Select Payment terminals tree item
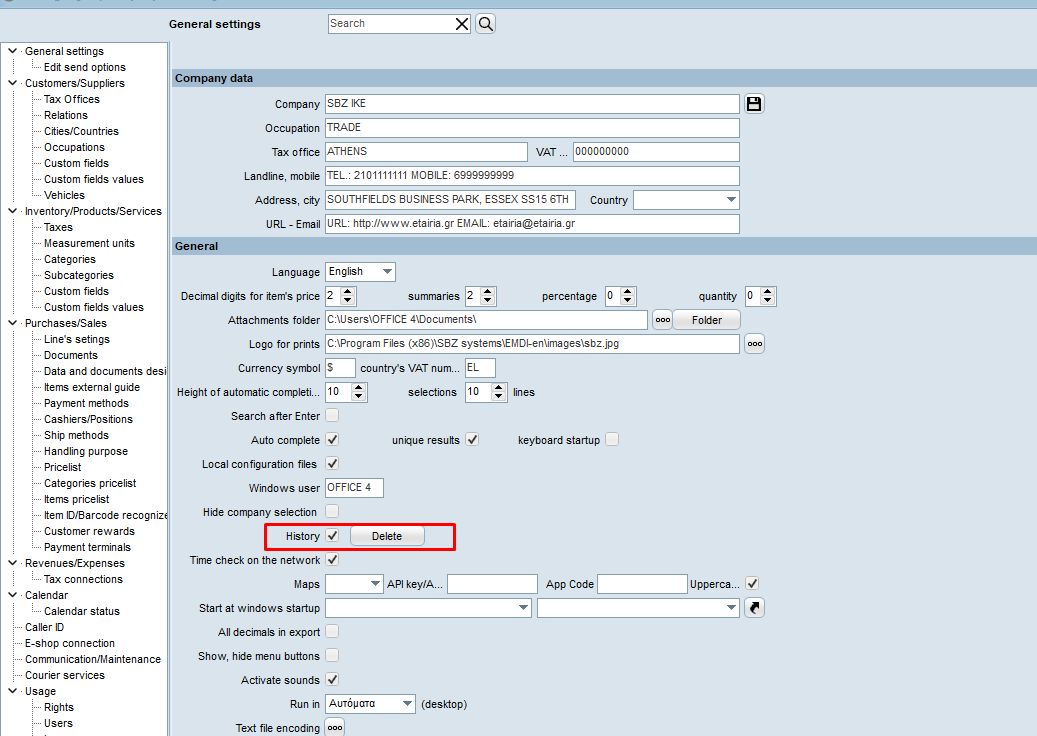 coord(87,547)
